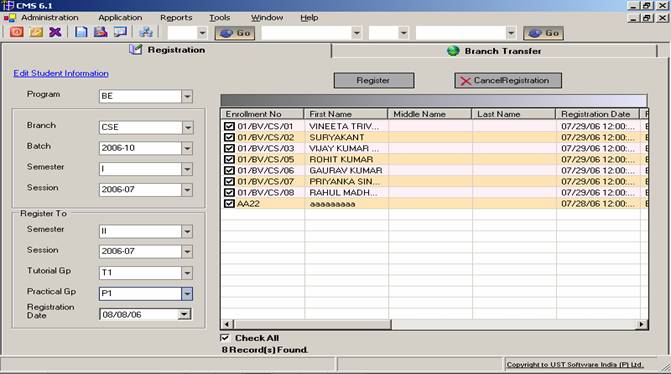Select the aaaaaaaaa name cell
671x374 pixels.
click(346, 204)
